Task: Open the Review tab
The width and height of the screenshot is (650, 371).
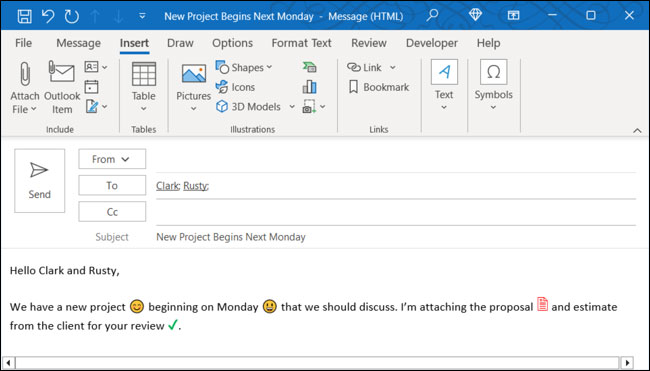Action: (369, 43)
